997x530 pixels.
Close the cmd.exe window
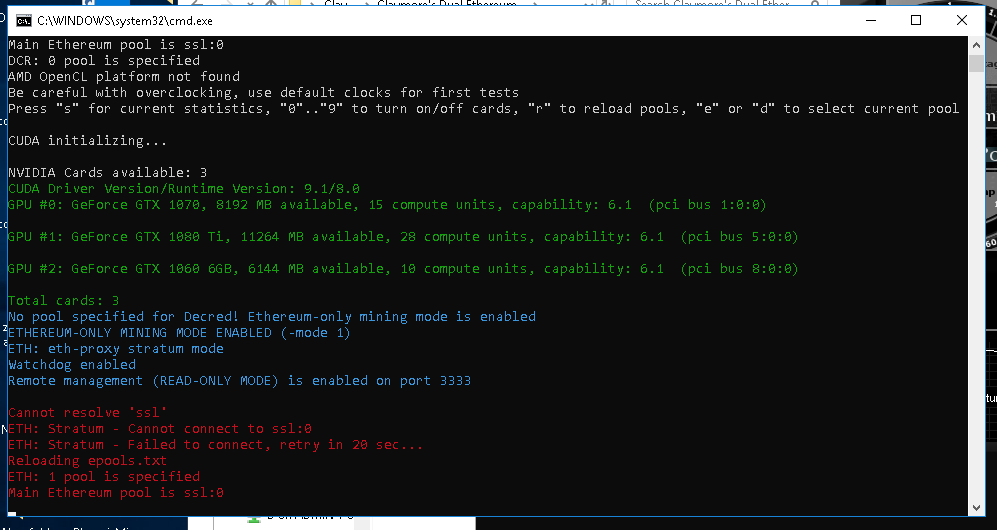961,20
